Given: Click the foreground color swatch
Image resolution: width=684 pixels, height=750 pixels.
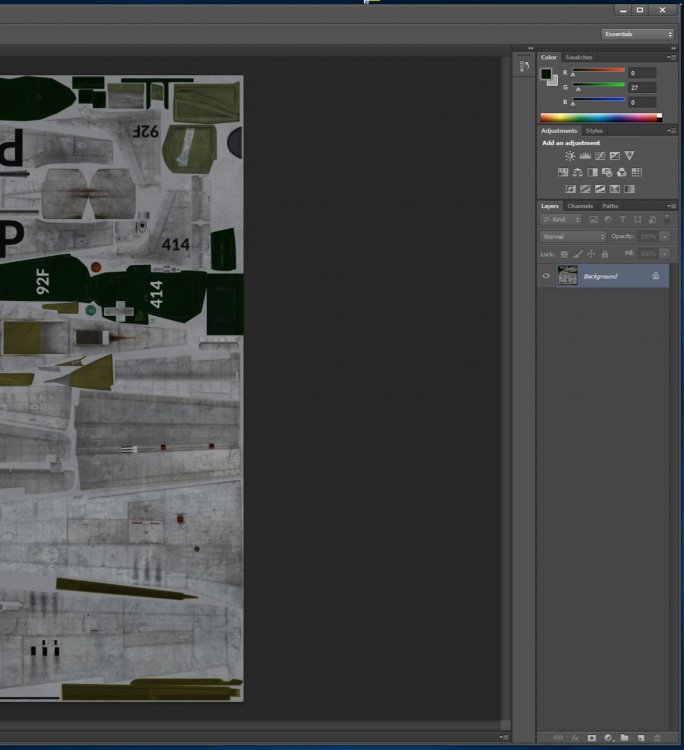Looking at the screenshot, I should [547, 74].
